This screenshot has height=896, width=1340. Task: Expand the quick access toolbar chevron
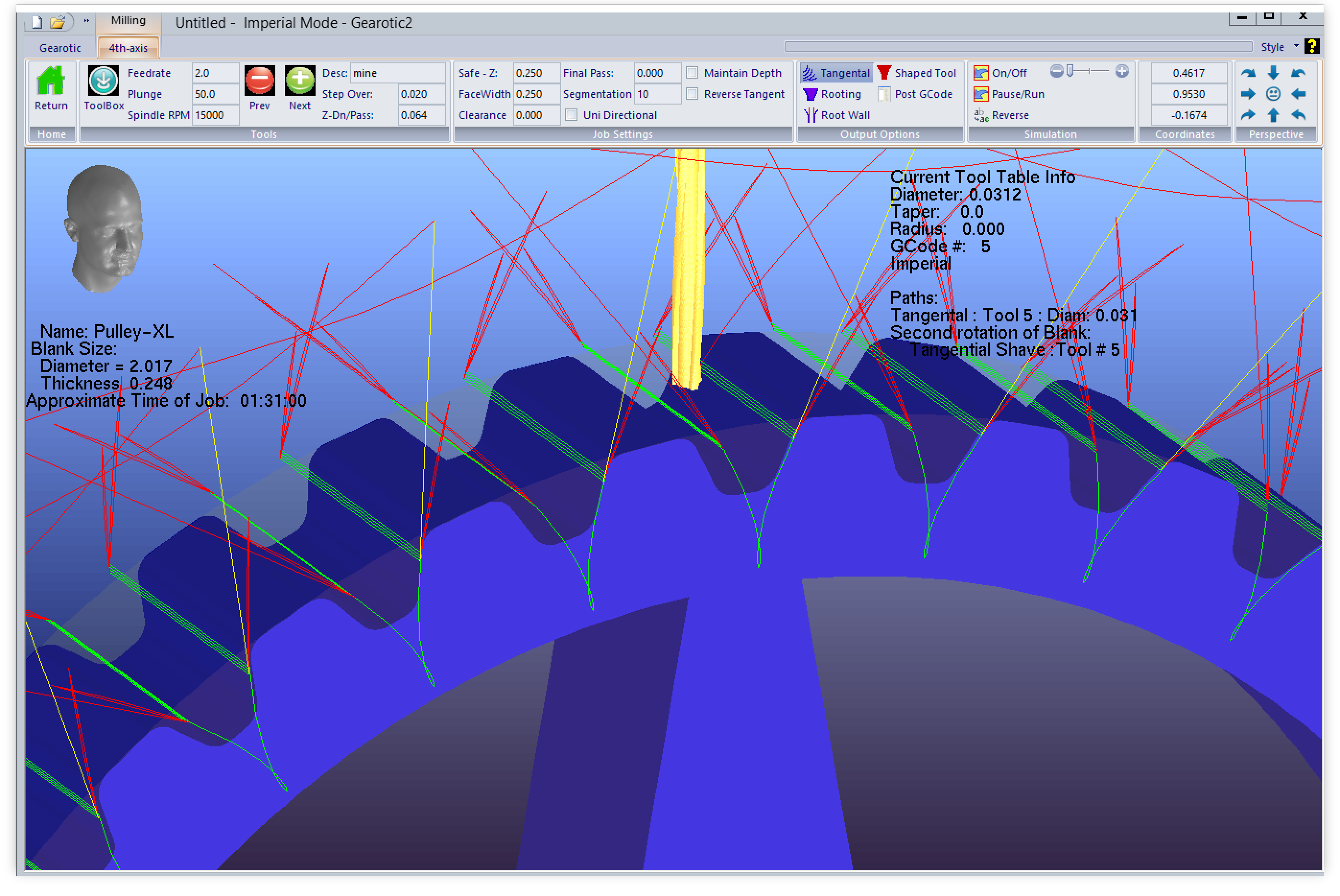(87, 21)
